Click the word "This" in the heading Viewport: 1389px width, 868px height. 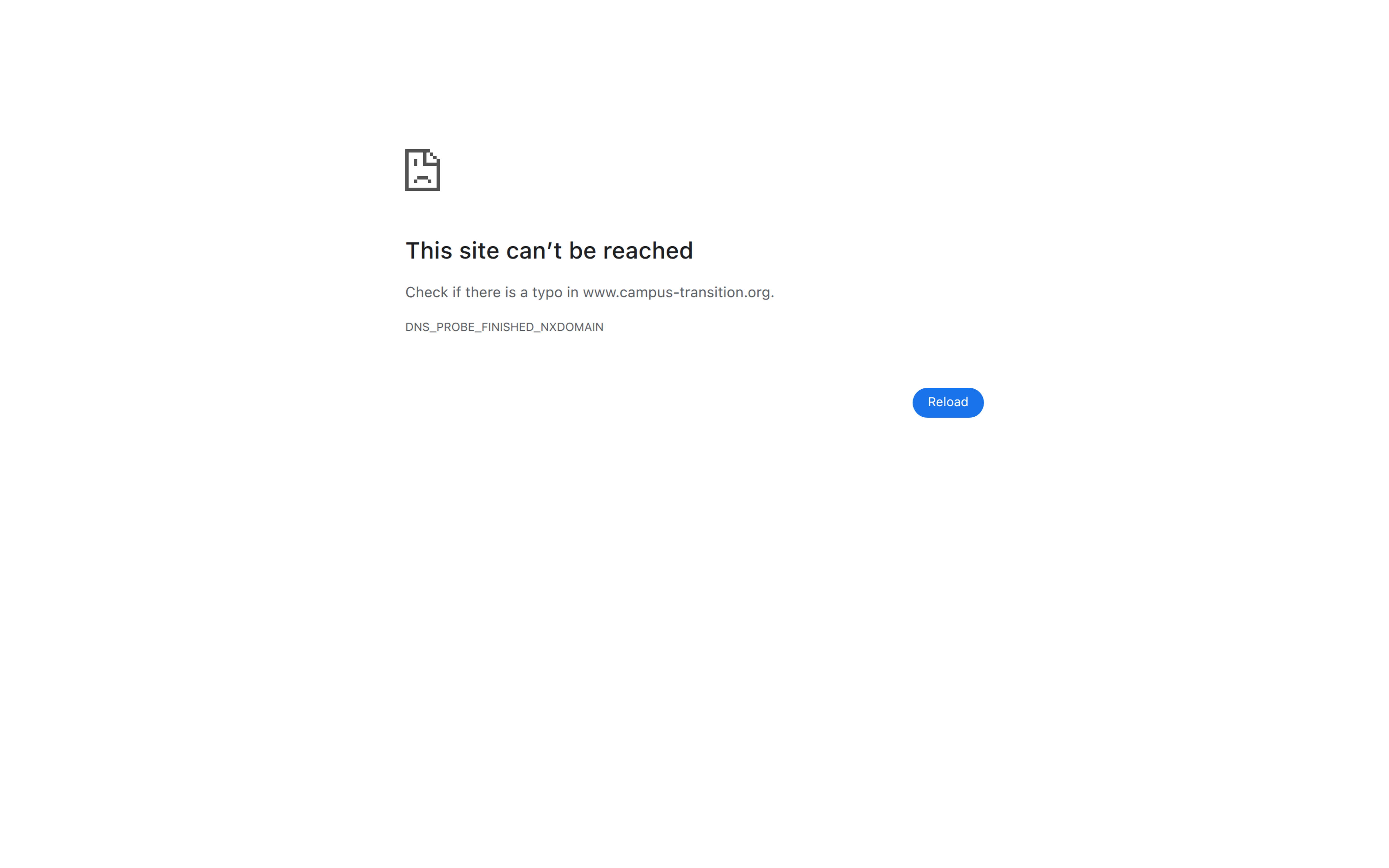pyautogui.click(x=429, y=251)
